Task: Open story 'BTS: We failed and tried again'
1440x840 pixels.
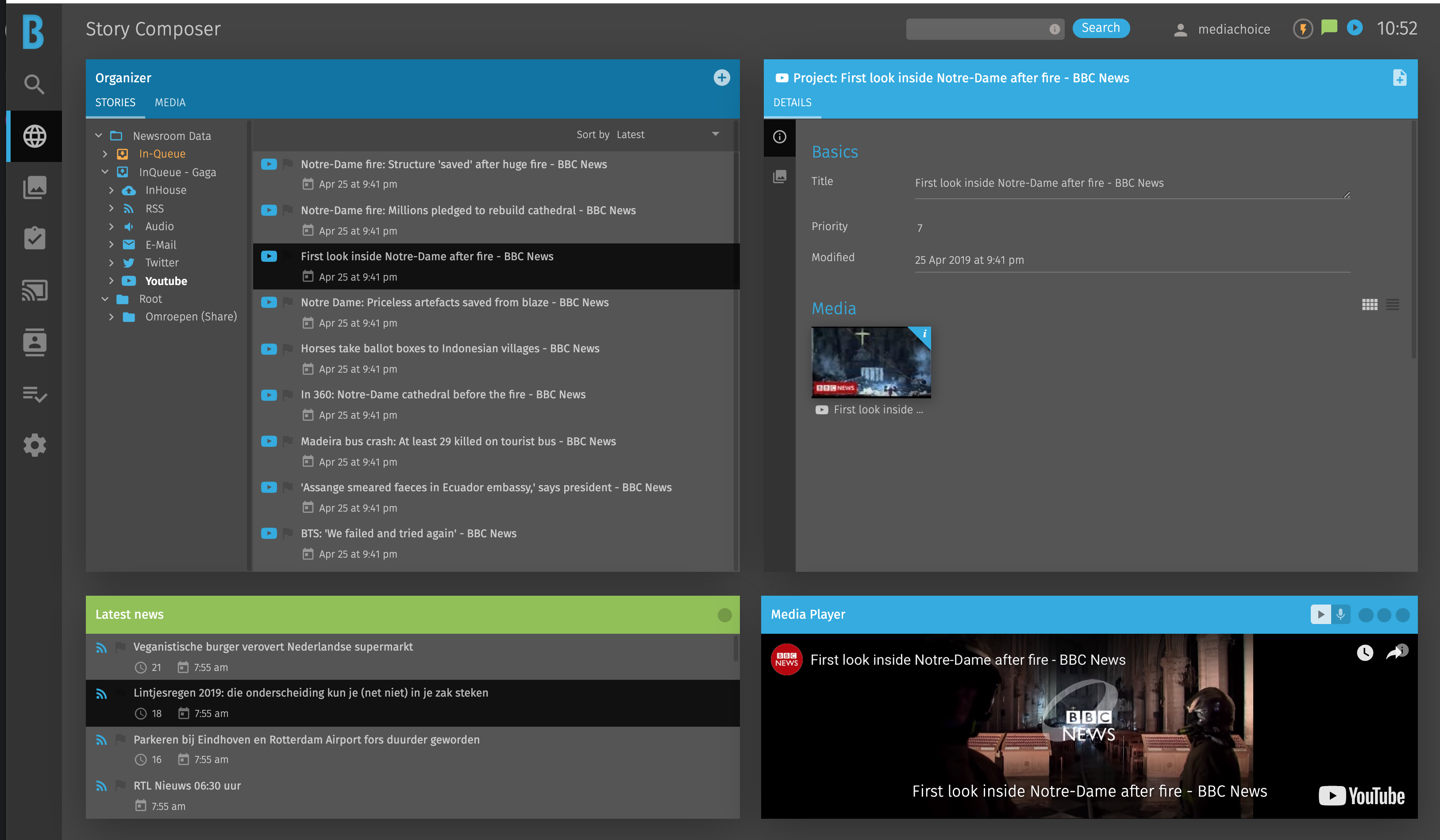Action: pyautogui.click(x=408, y=533)
